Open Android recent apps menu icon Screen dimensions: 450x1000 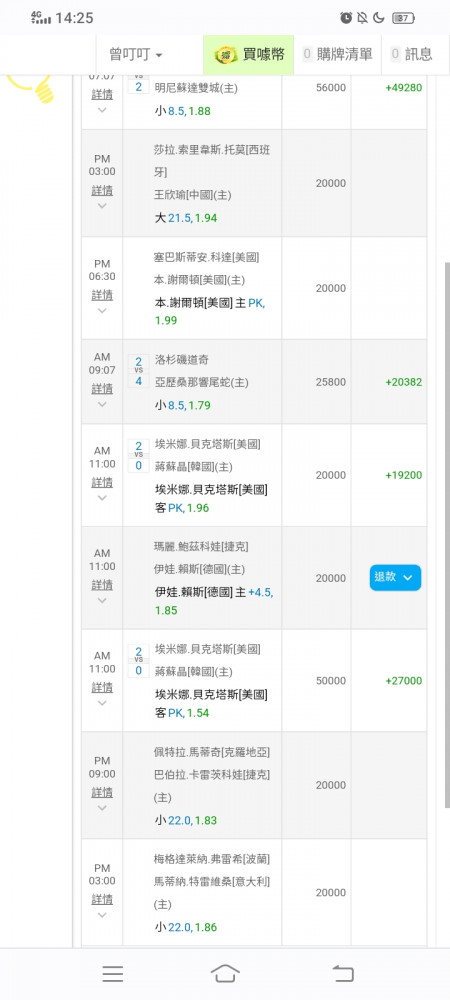click(113, 973)
